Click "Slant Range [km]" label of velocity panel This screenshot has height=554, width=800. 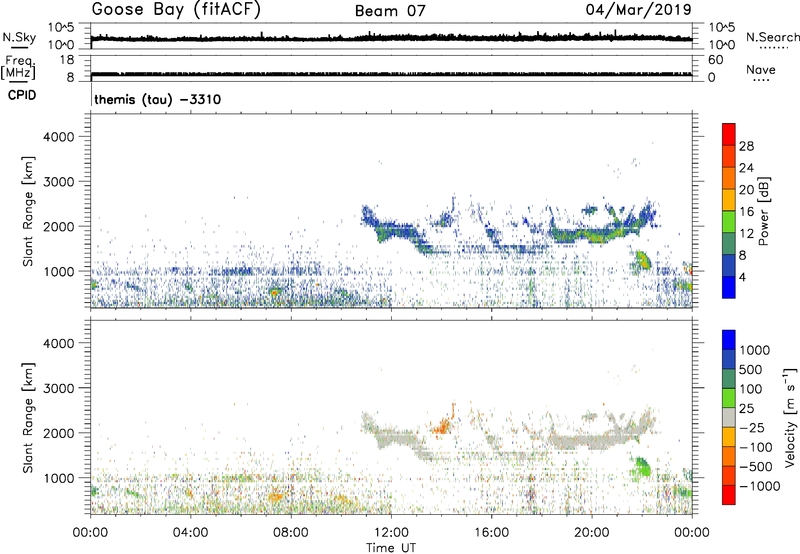tap(28, 417)
